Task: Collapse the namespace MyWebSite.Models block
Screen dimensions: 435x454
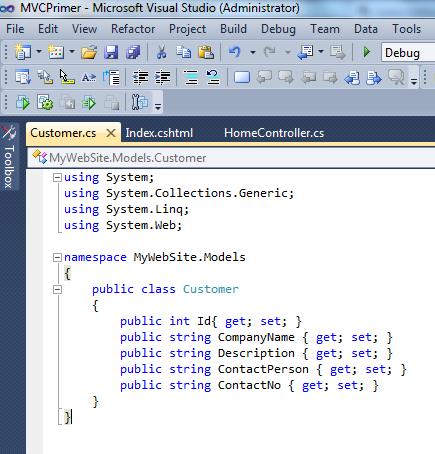Action: (x=57, y=257)
